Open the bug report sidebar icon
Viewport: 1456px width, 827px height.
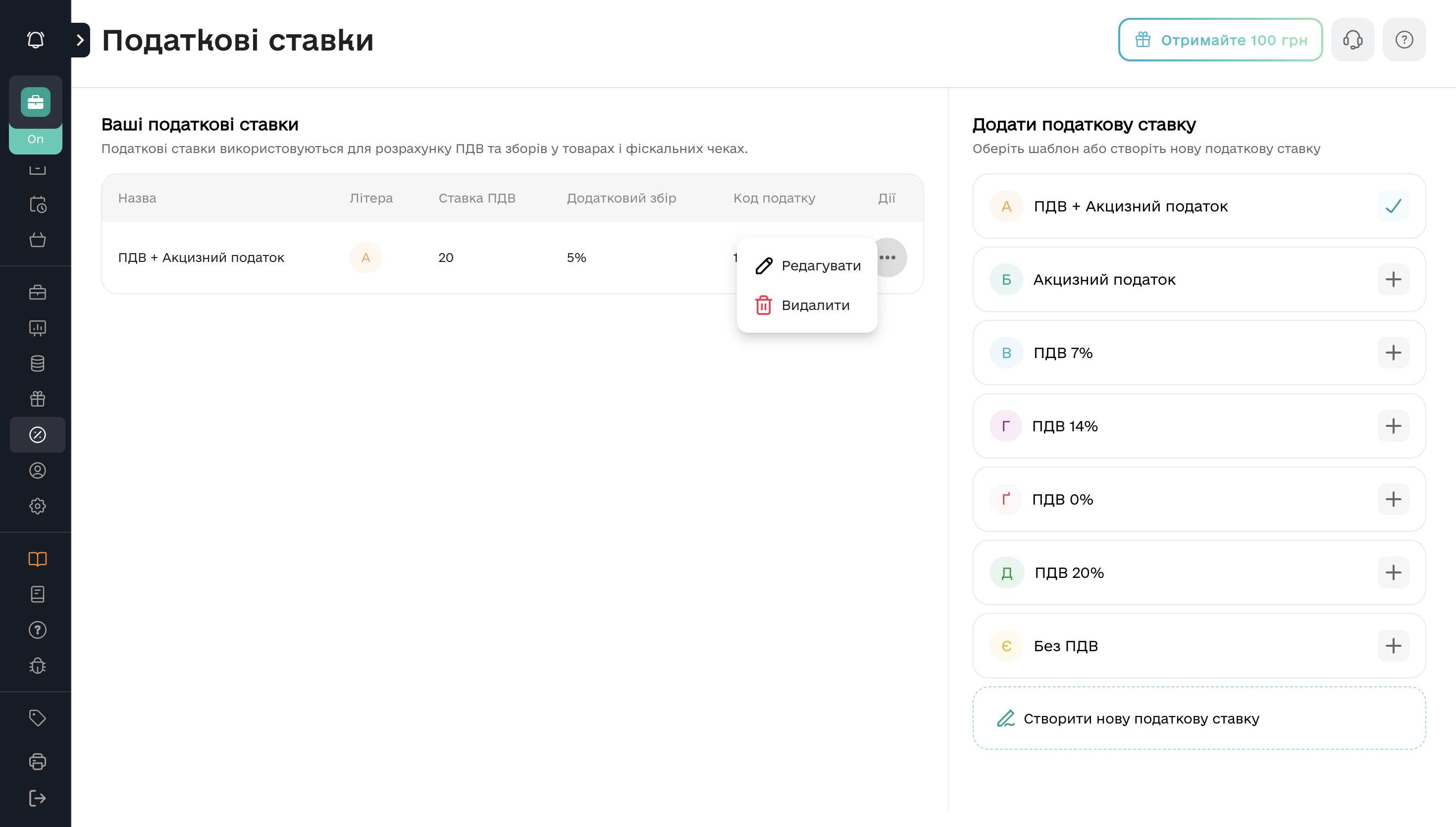pos(38,666)
